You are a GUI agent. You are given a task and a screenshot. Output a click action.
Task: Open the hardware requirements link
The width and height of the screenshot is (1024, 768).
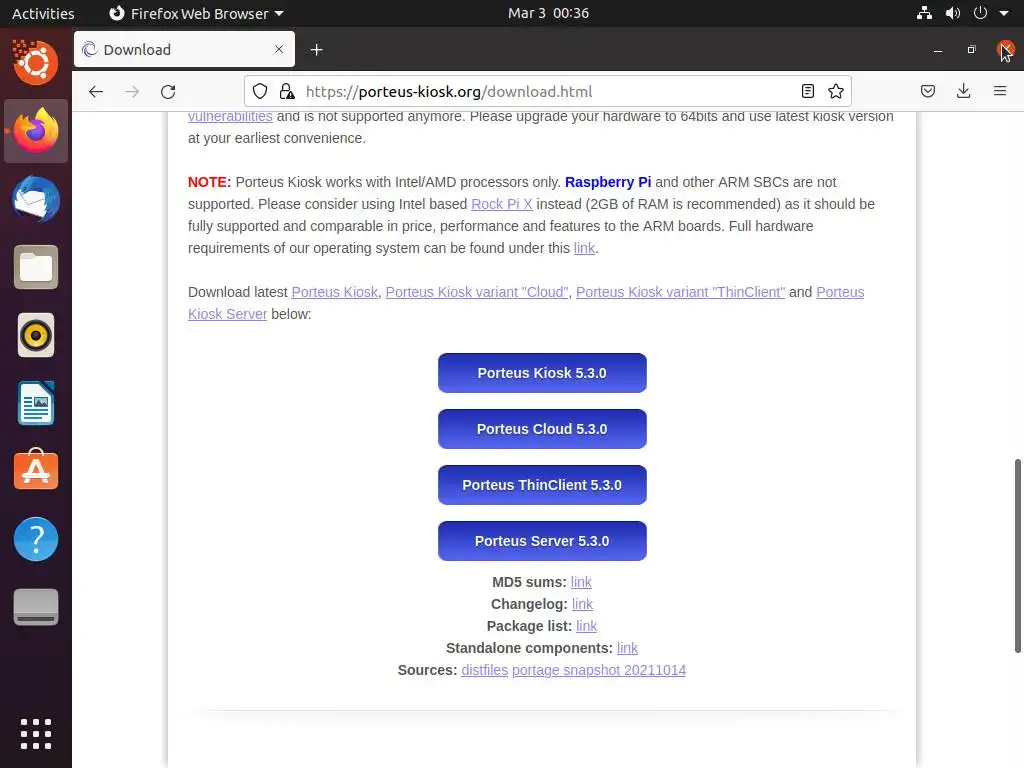point(584,248)
